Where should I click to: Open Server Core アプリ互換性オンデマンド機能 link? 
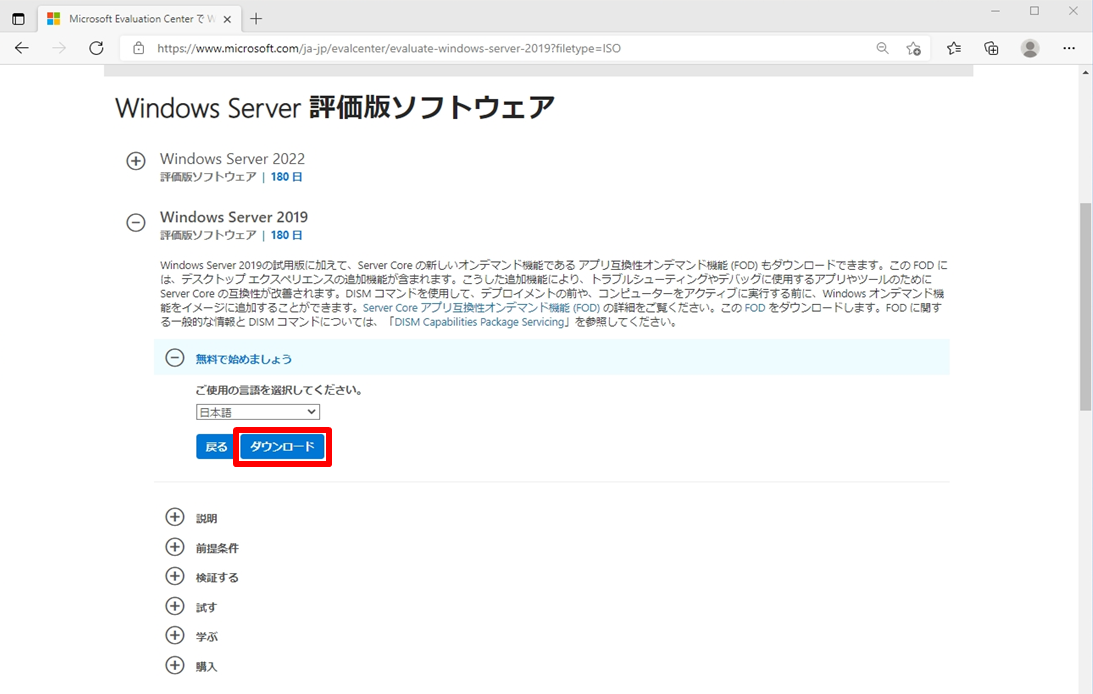click(x=481, y=307)
